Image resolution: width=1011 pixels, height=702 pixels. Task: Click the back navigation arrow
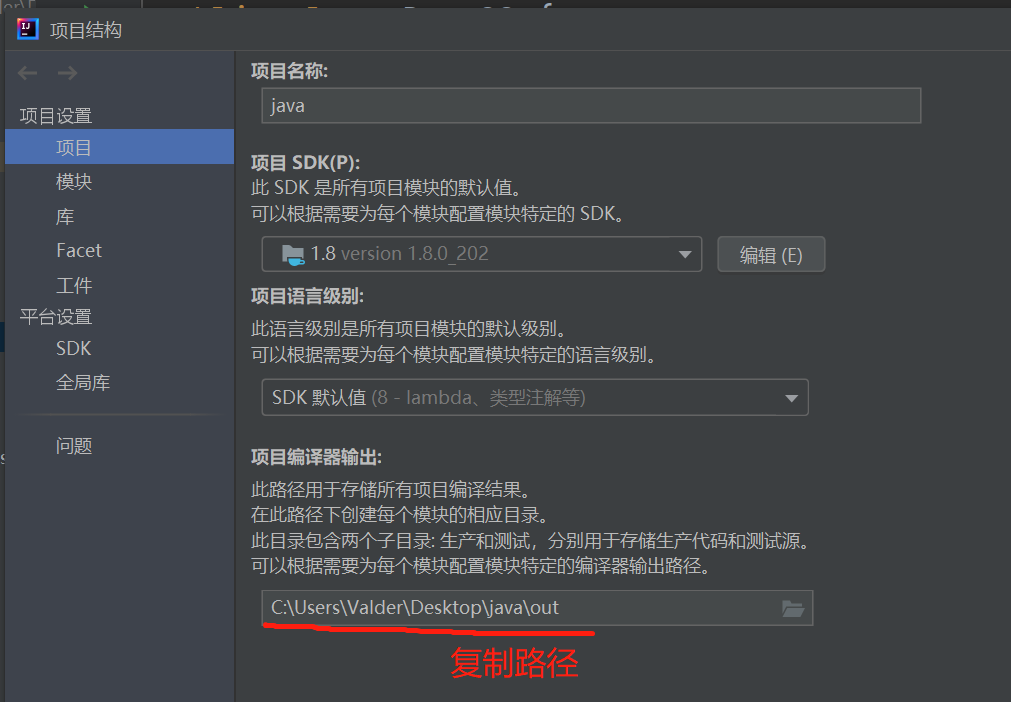point(27,73)
